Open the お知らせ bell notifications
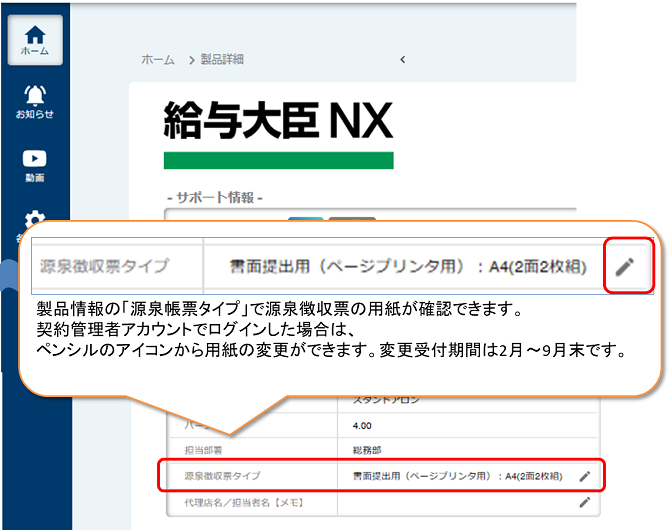This screenshot has height=530, width=670. pos(34,101)
